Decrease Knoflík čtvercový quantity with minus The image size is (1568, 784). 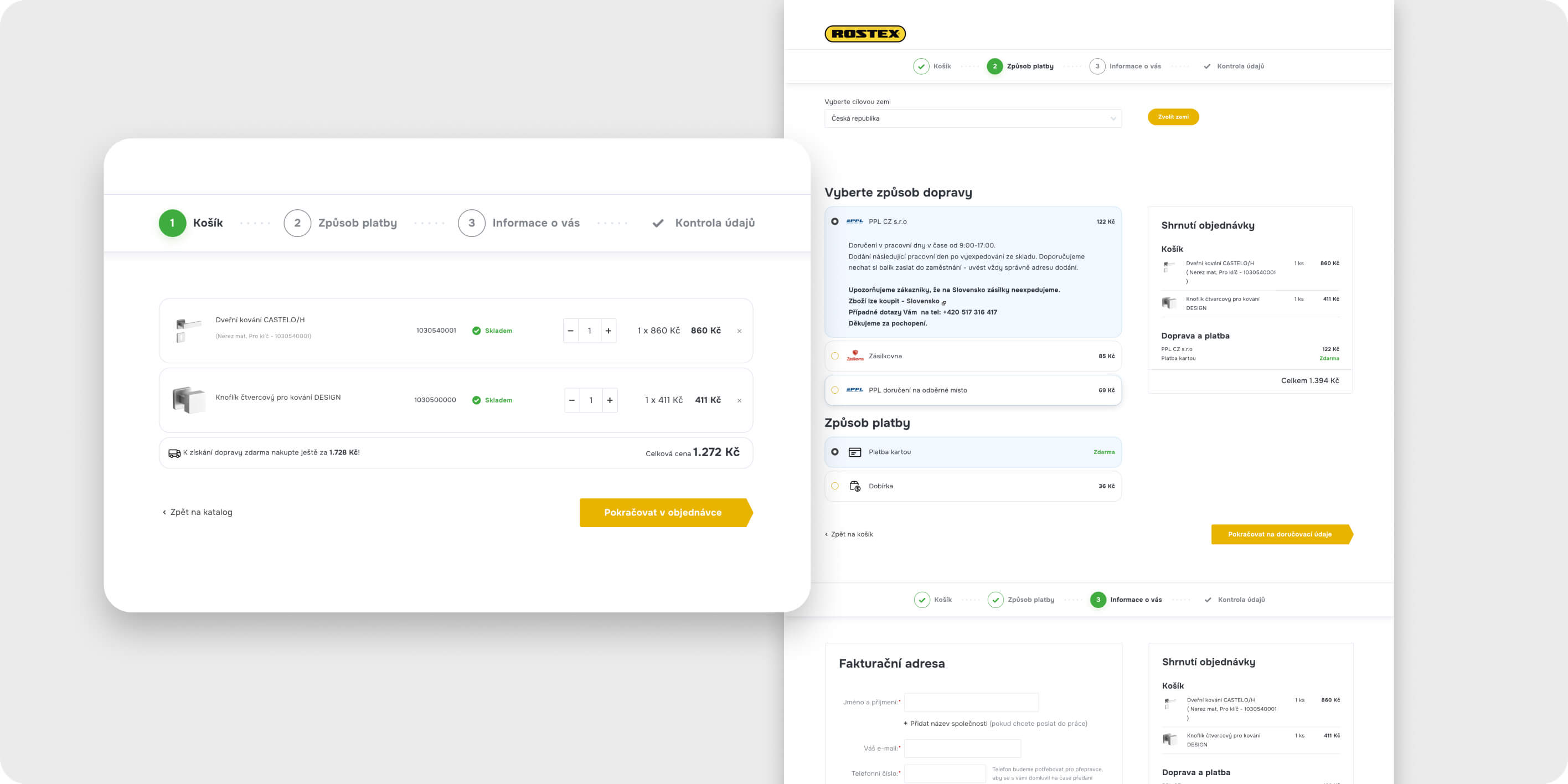pyautogui.click(x=571, y=400)
